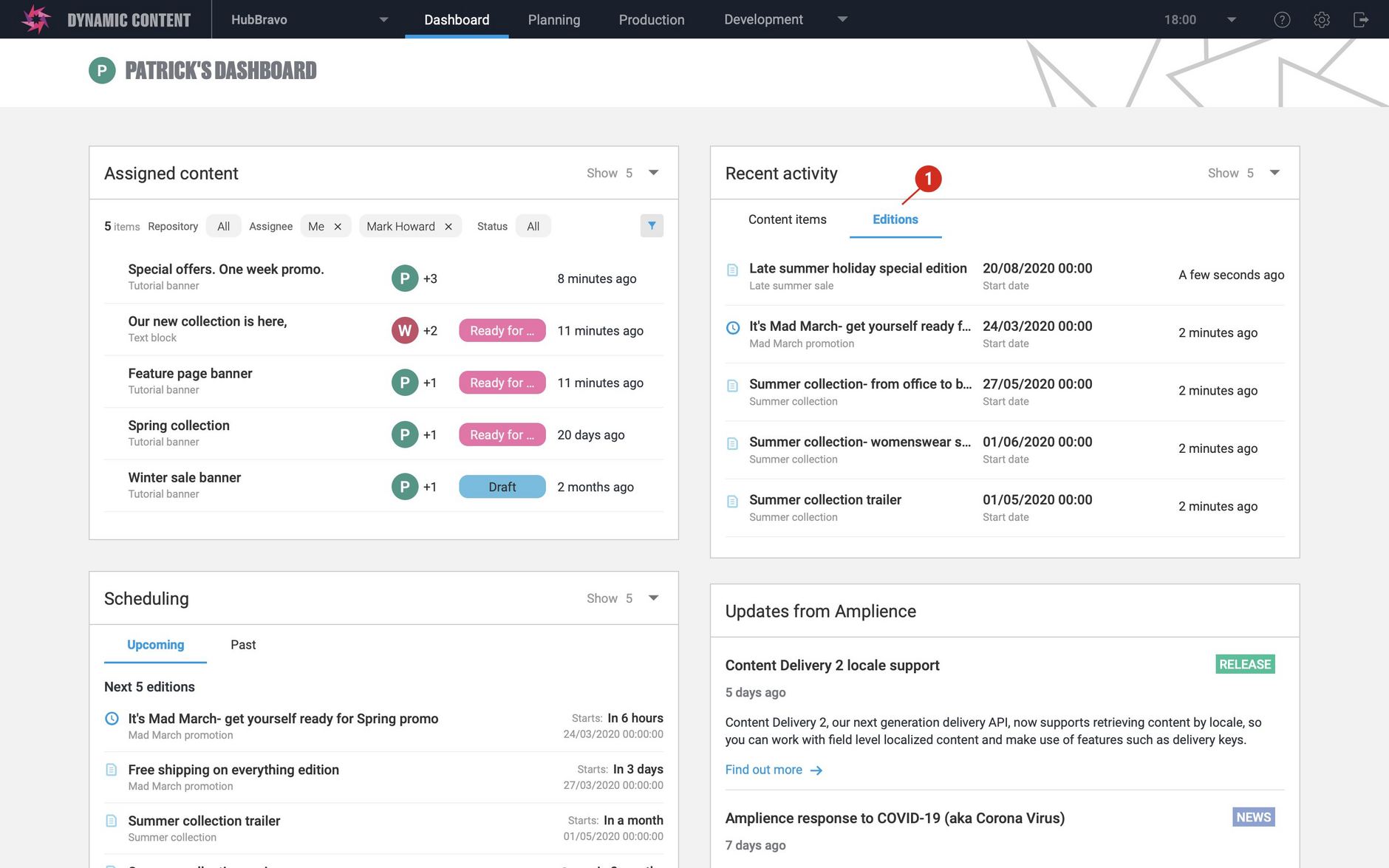Image resolution: width=1389 pixels, height=868 pixels.
Task: Open the Status All filter chip
Action: pyautogui.click(x=533, y=227)
